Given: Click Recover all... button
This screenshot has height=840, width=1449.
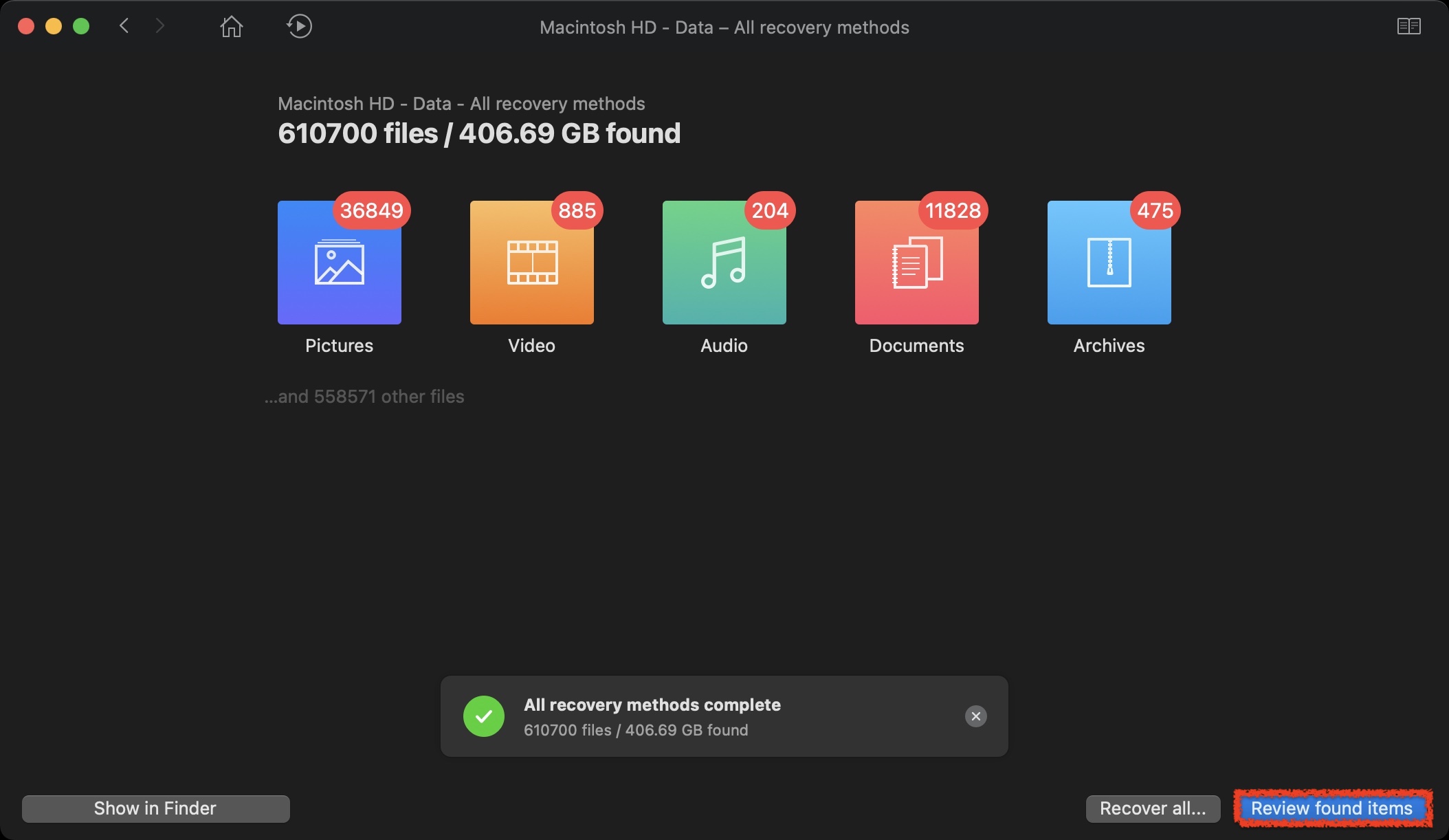Looking at the screenshot, I should tap(1153, 808).
